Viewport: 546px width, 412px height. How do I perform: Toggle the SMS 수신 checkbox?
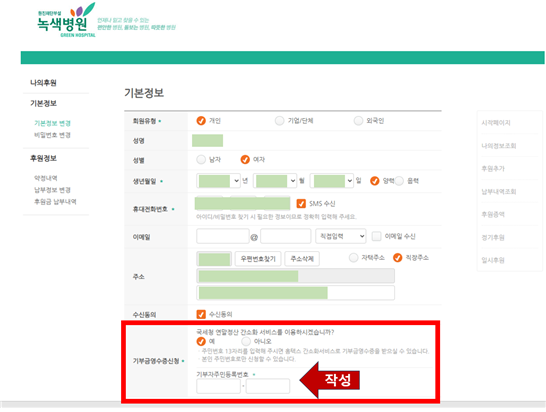pos(301,203)
